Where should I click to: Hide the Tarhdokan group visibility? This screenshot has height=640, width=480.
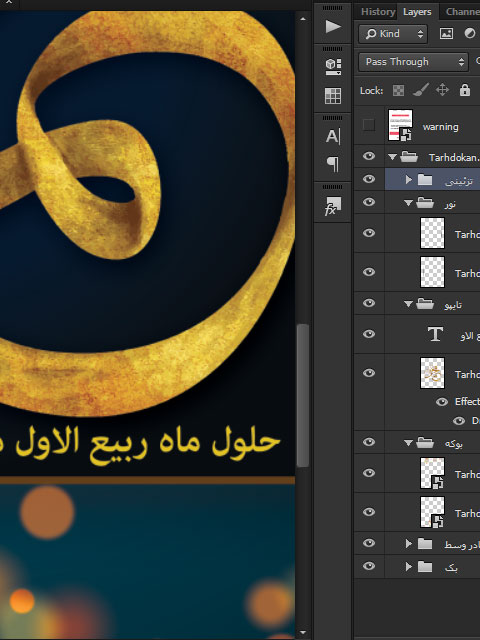click(369, 156)
